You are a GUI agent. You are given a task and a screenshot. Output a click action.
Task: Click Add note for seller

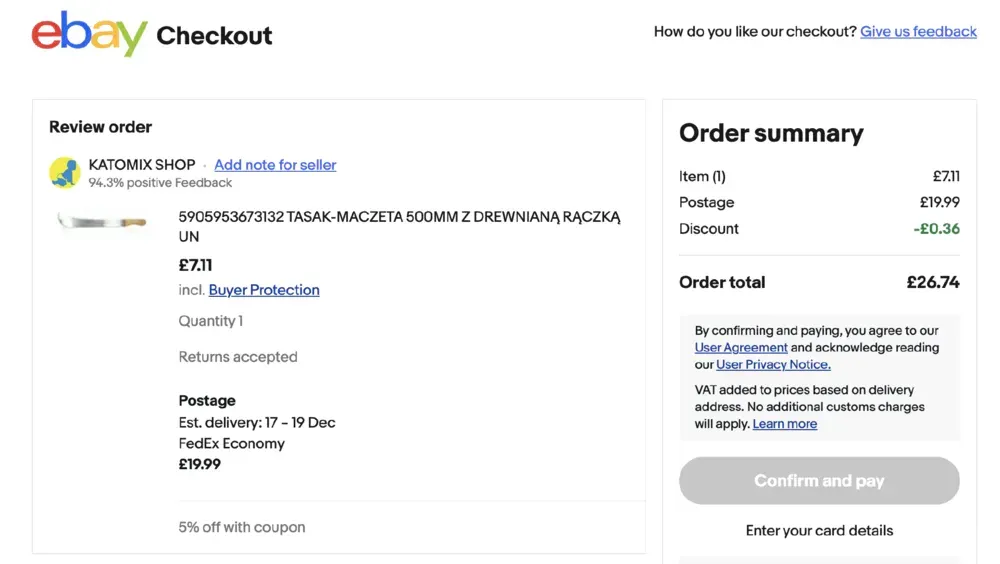(275, 165)
